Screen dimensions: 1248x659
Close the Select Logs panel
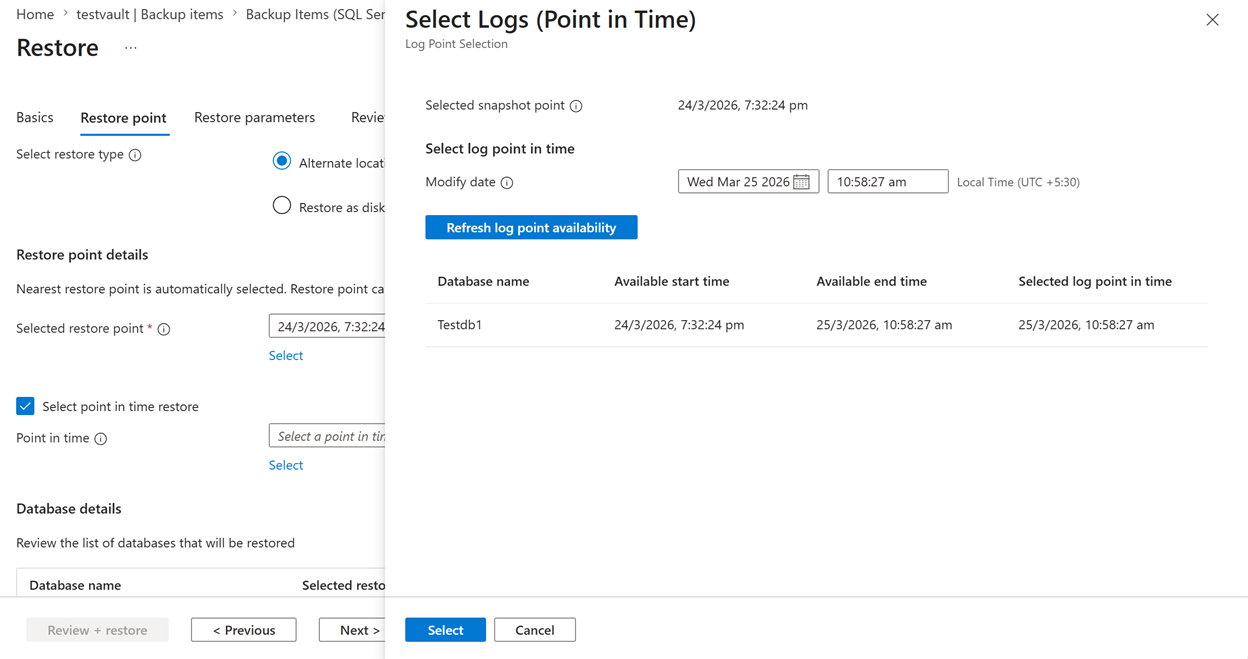1212,20
